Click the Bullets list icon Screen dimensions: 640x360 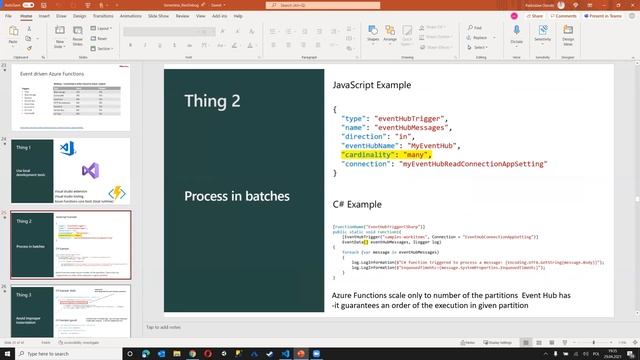273,31
